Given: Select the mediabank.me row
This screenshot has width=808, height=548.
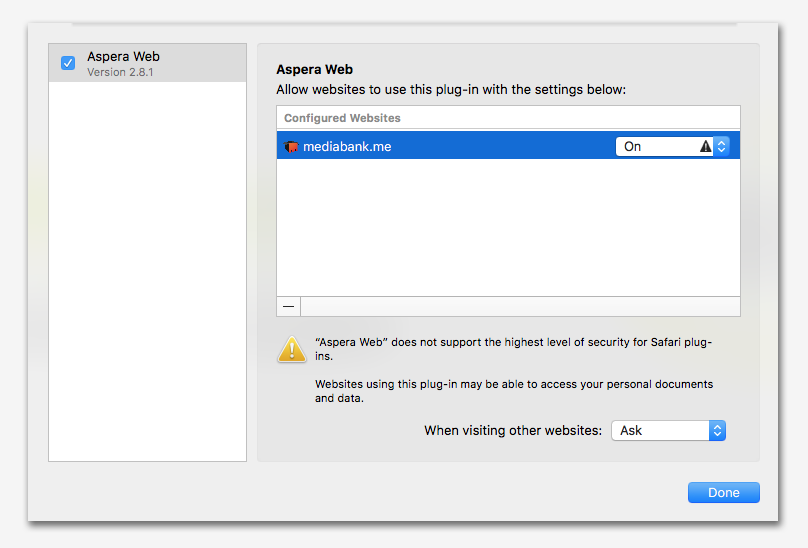Looking at the screenshot, I should pos(508,145).
